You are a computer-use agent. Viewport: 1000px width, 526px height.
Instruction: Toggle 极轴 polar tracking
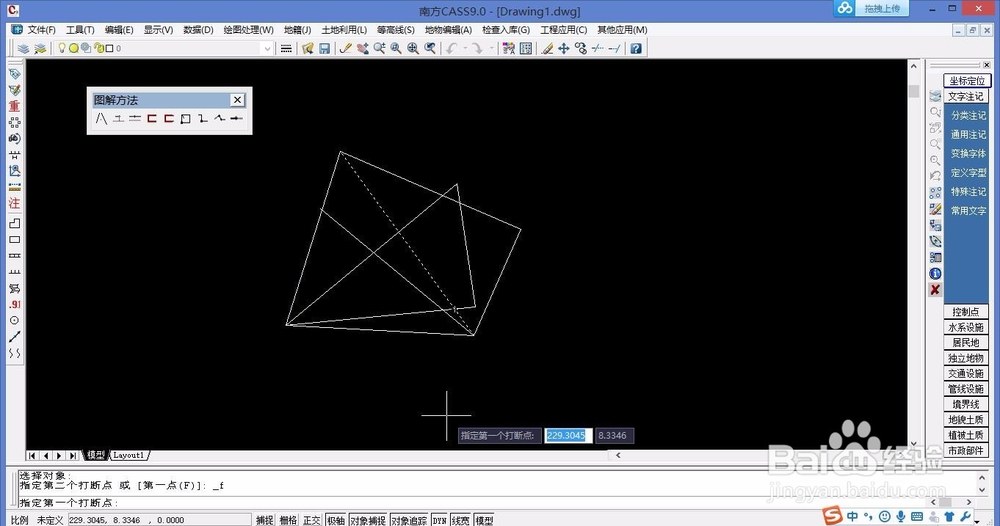click(335, 520)
